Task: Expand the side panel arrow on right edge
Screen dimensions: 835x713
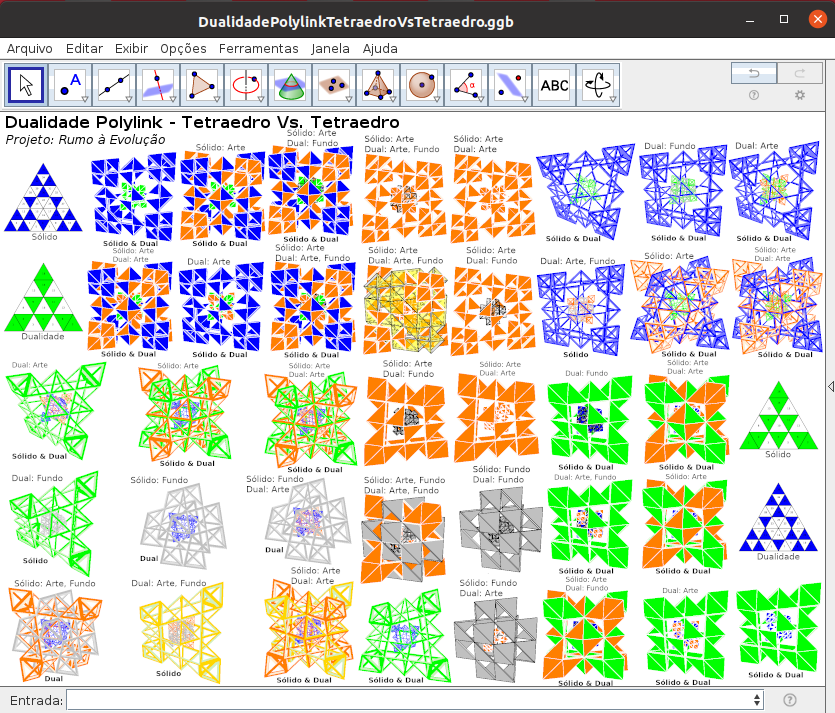Action: point(830,386)
